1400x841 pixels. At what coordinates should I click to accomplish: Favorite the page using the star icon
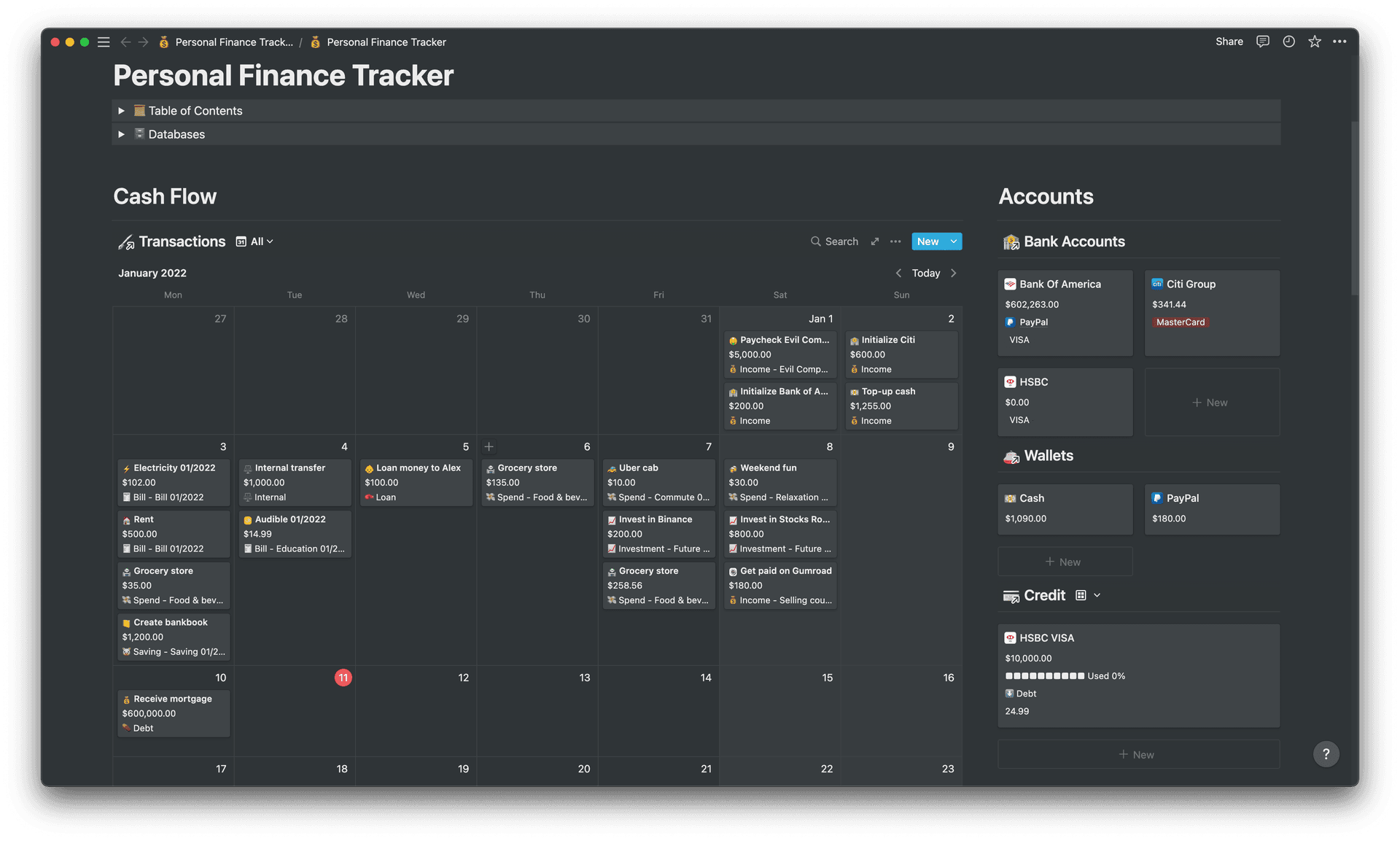point(1314,42)
